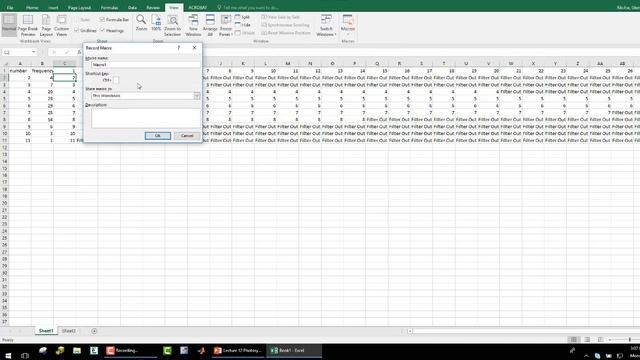Split the window with Split
The height and width of the screenshot is (360, 640).
click(242, 17)
